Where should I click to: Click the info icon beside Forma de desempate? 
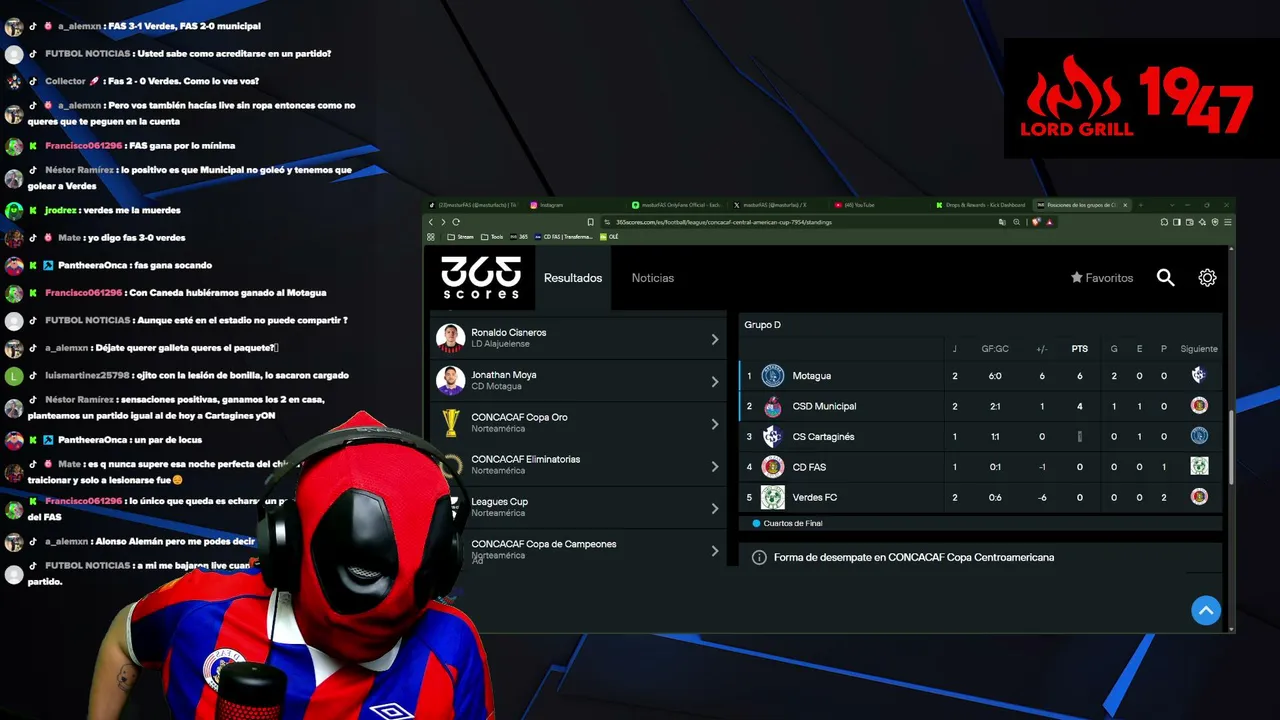point(759,557)
